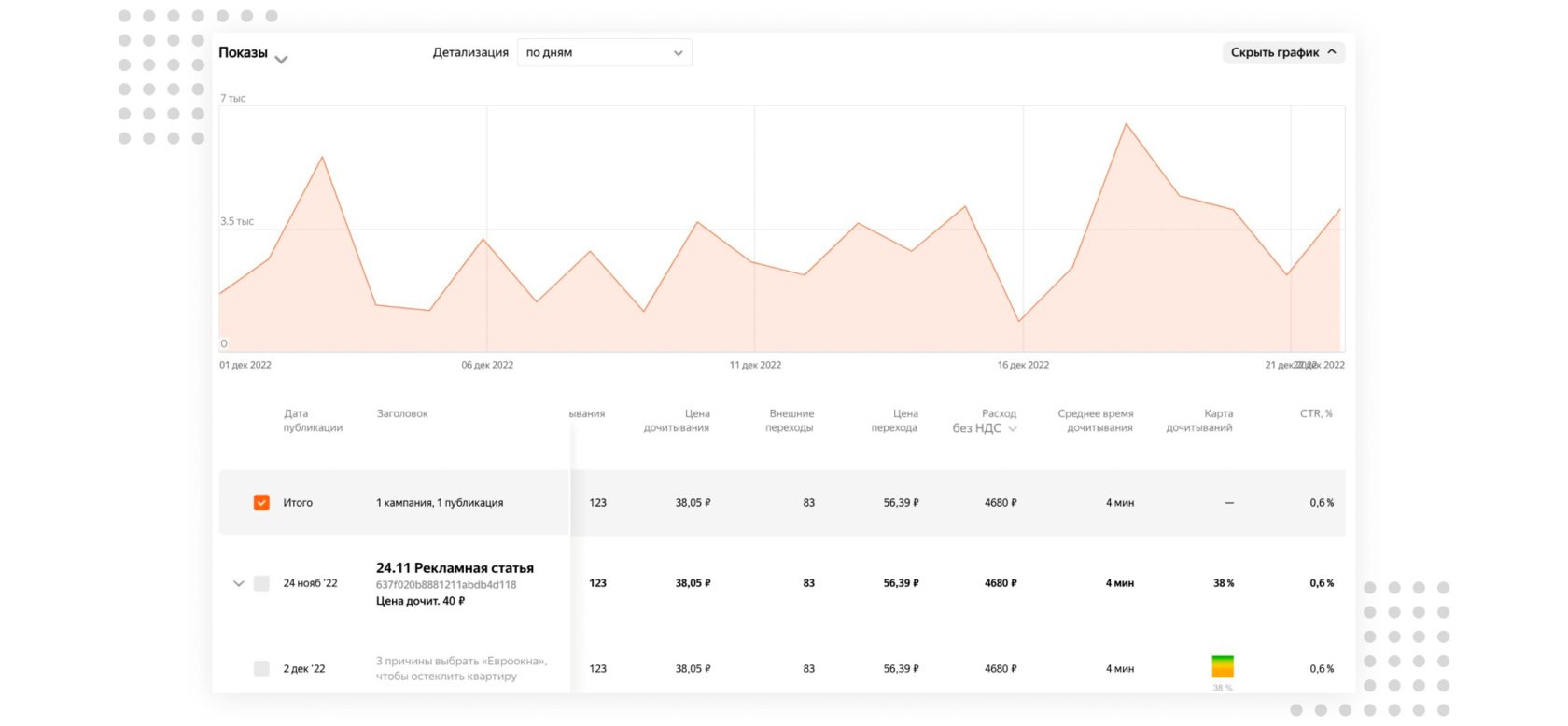The width and height of the screenshot is (1568, 726).
Task: Click the CTR, % column header
Action: point(1316,413)
